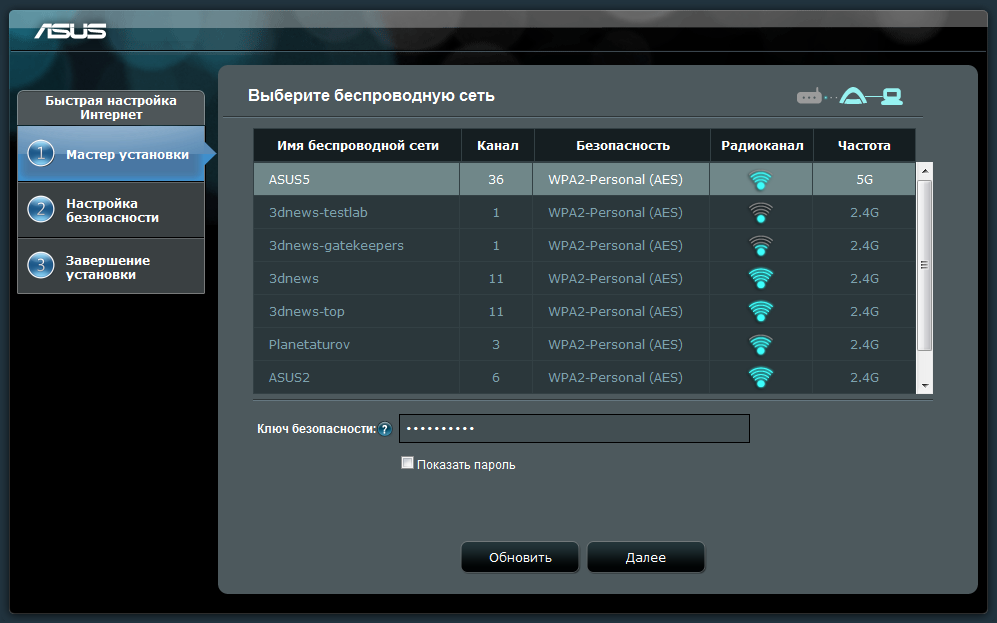Click the Канал column header
Screen dimensions: 997x623
[498, 146]
